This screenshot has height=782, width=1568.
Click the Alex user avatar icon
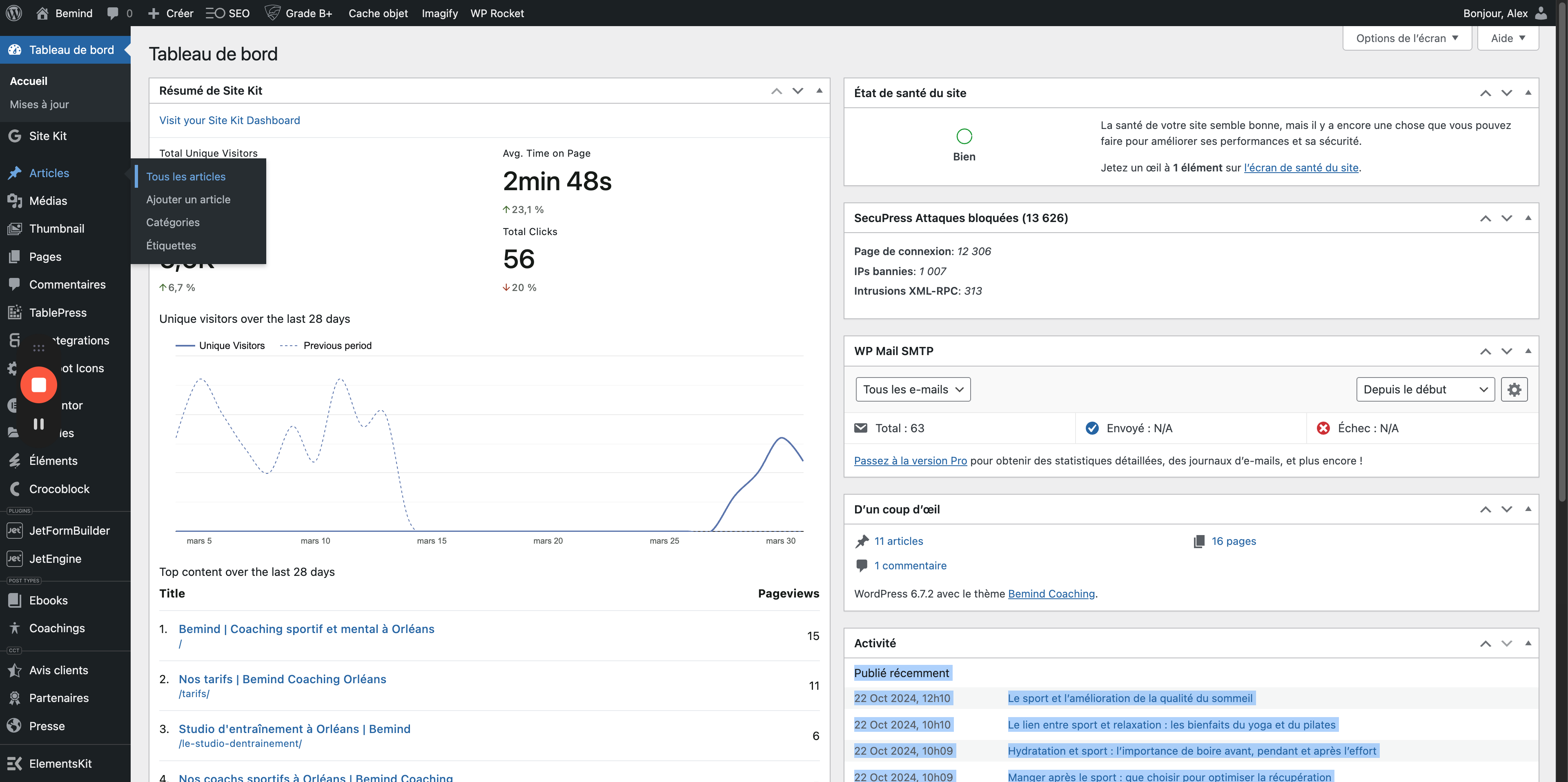(x=1541, y=13)
